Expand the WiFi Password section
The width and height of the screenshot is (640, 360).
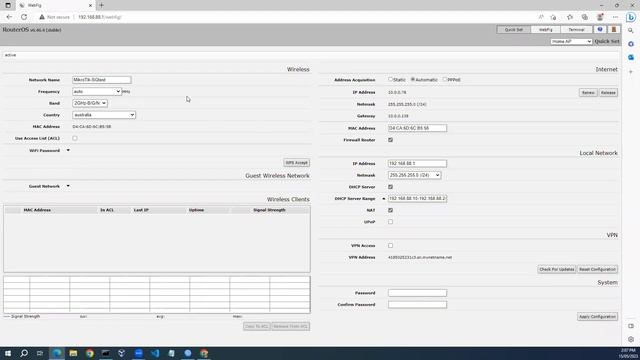pyautogui.click(x=68, y=150)
